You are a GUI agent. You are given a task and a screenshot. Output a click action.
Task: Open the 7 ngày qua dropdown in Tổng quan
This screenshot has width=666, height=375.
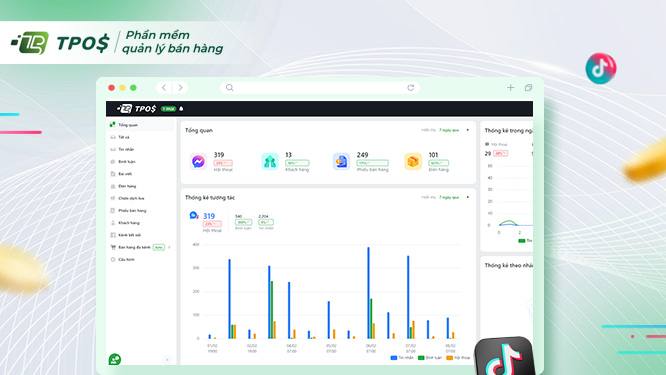pos(454,130)
